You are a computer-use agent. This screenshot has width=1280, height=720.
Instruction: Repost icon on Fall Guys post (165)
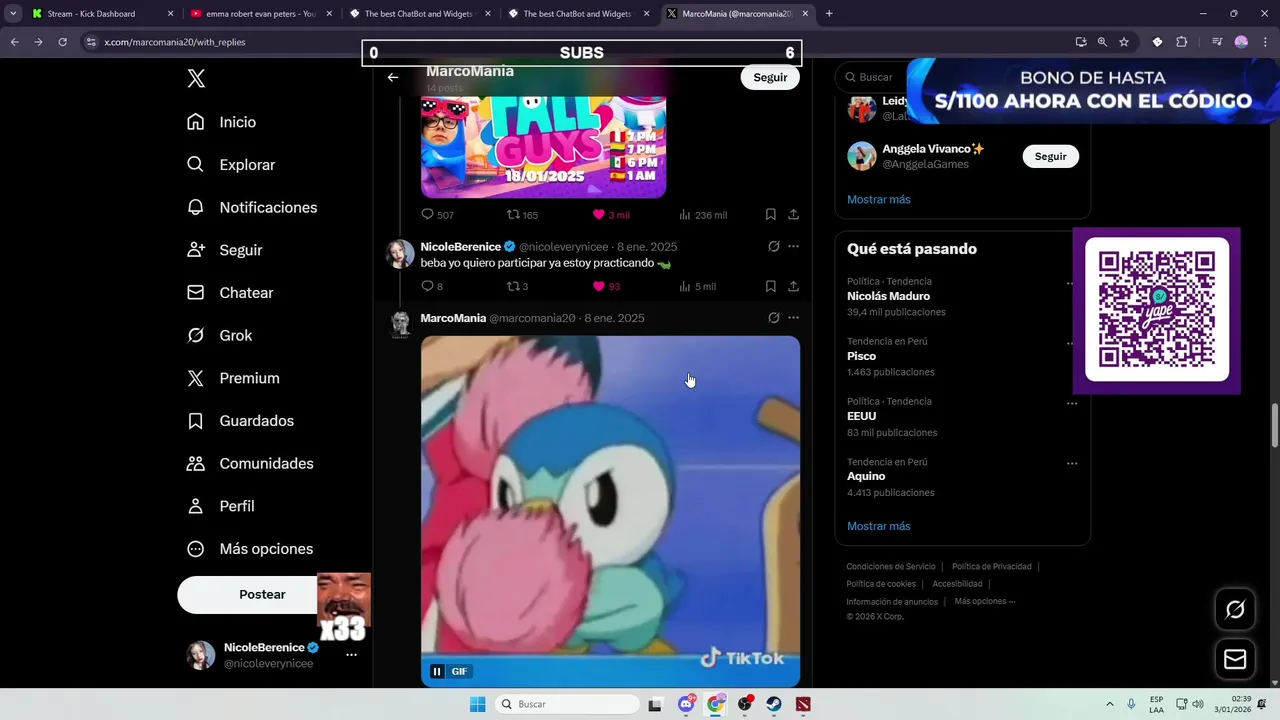tap(513, 215)
